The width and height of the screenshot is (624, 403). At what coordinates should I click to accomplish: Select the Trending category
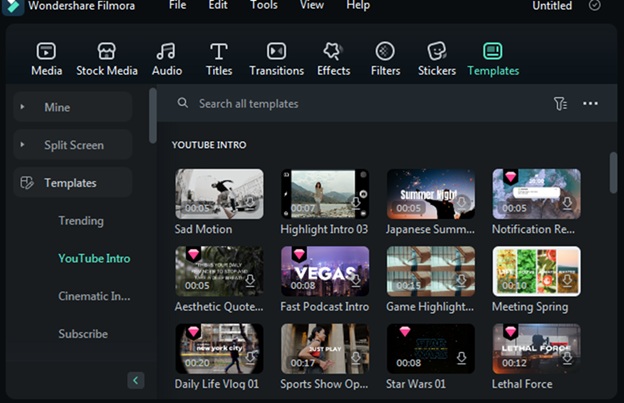tap(81, 221)
